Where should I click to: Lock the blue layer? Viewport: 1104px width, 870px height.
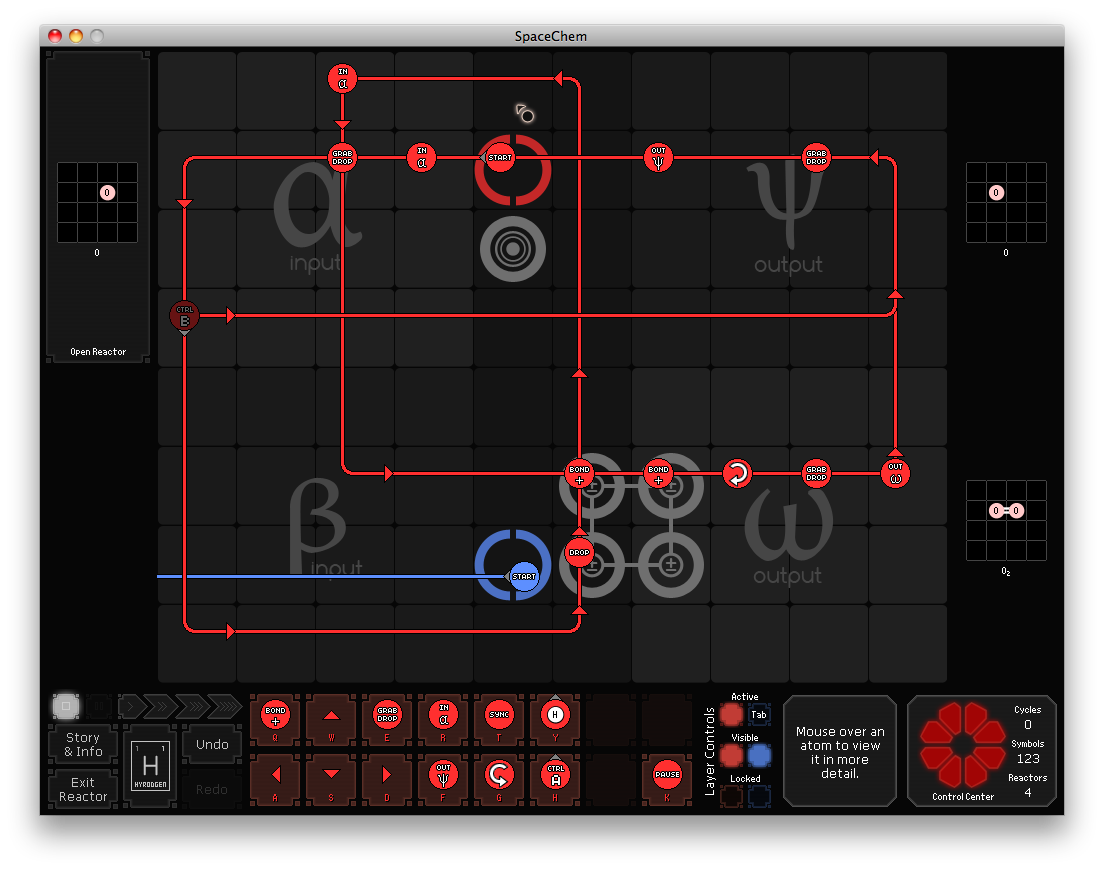pos(759,796)
